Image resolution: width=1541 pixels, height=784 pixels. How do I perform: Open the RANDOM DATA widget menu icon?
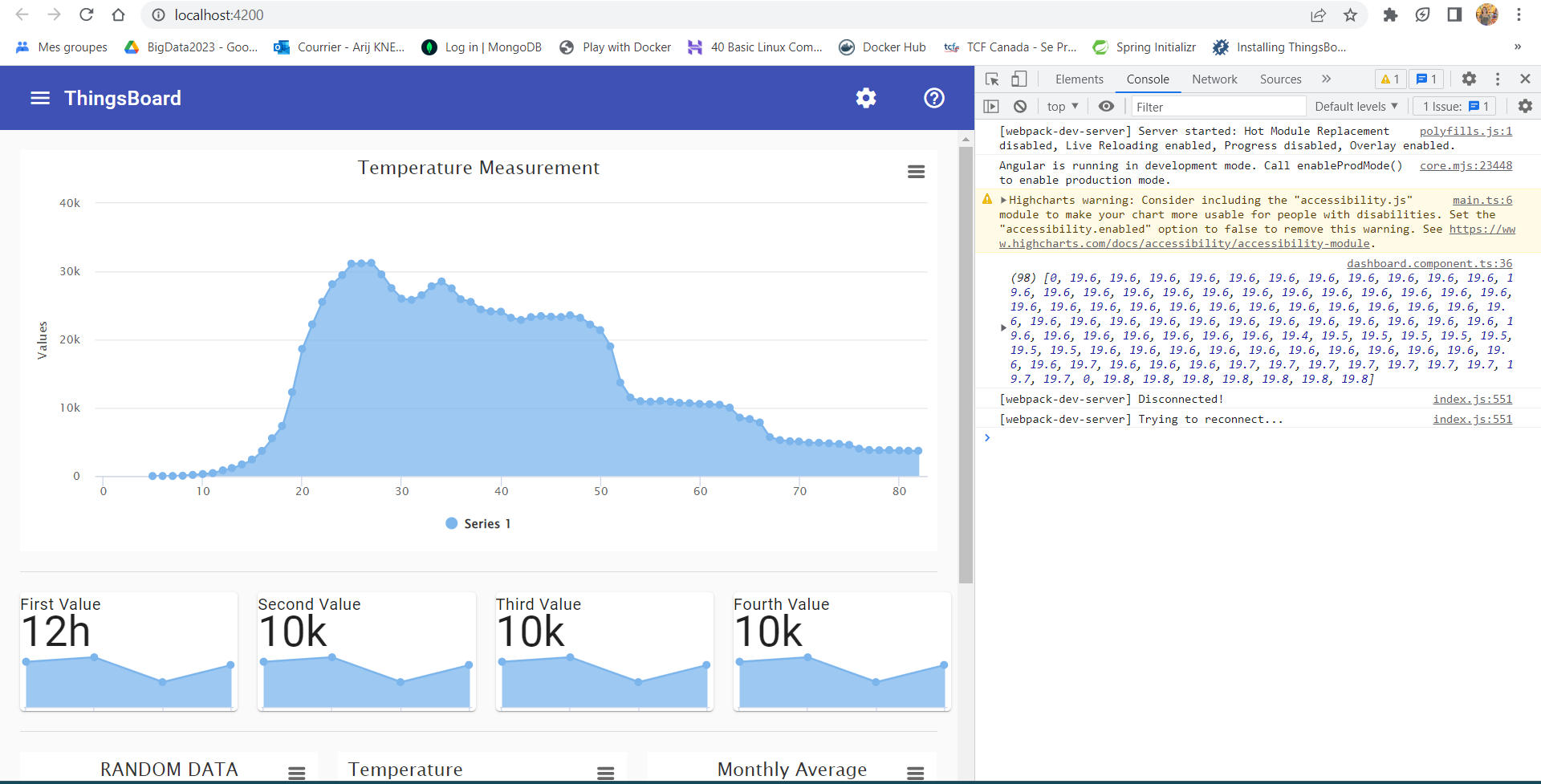point(297,772)
